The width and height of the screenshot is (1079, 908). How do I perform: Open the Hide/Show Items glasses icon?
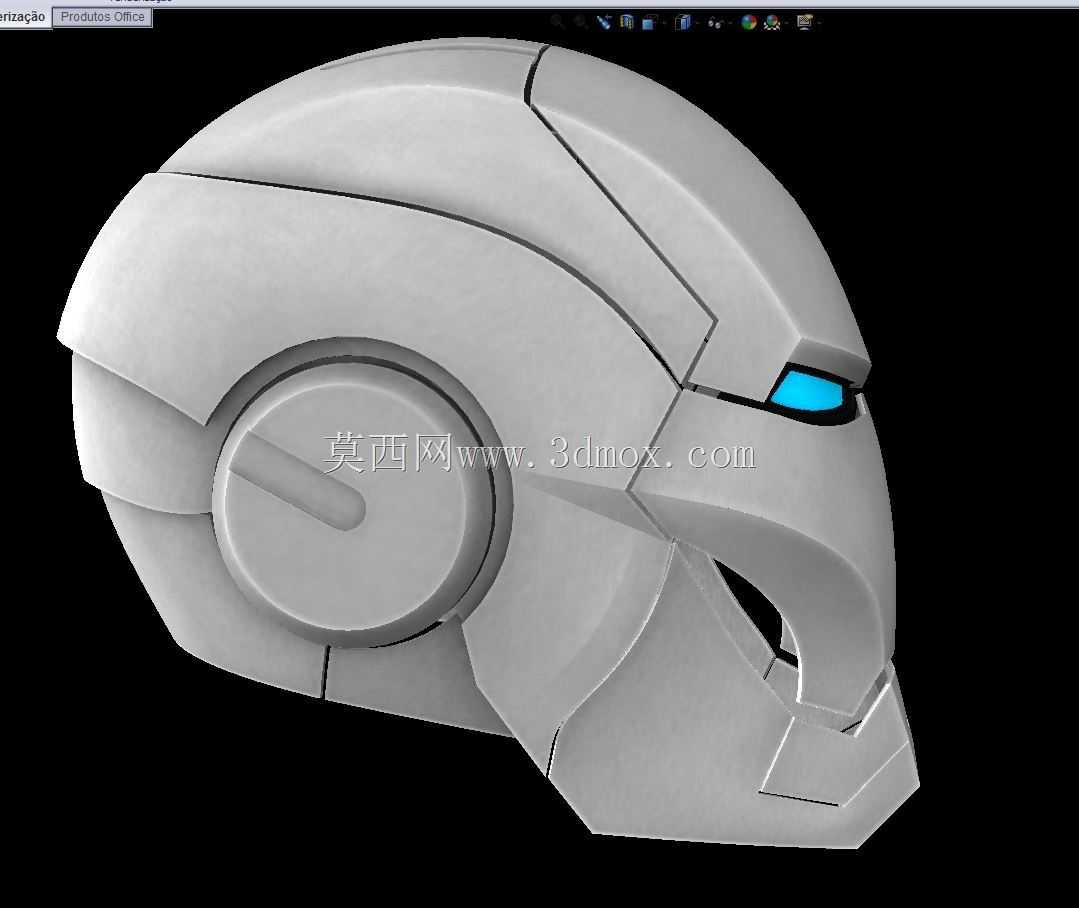tap(715, 23)
